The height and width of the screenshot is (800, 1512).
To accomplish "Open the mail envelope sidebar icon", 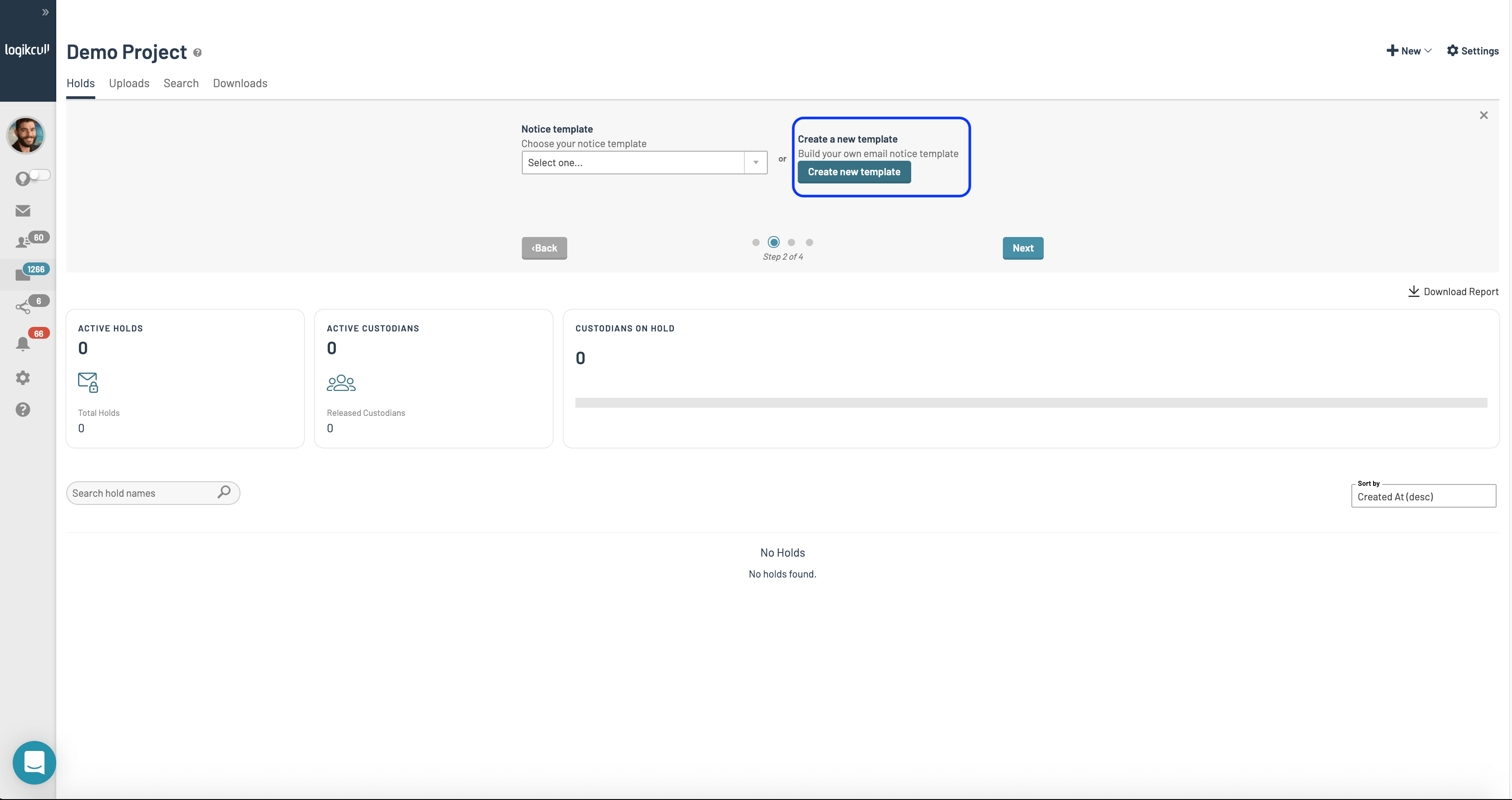I will pyautogui.click(x=23, y=211).
